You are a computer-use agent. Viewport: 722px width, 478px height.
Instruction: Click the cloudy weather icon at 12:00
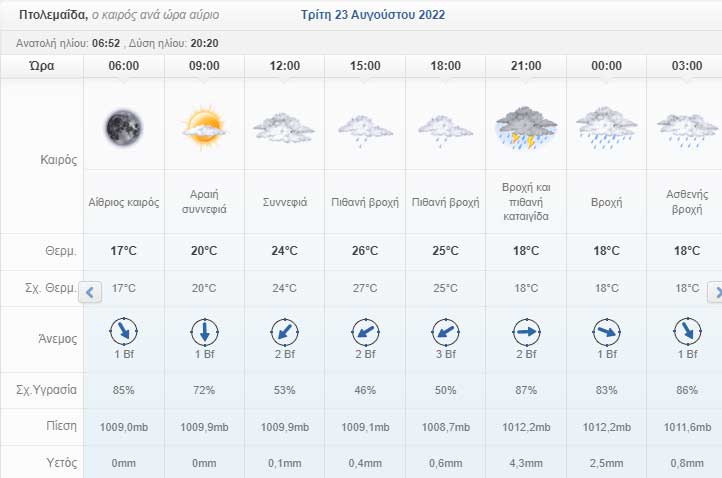tap(284, 128)
